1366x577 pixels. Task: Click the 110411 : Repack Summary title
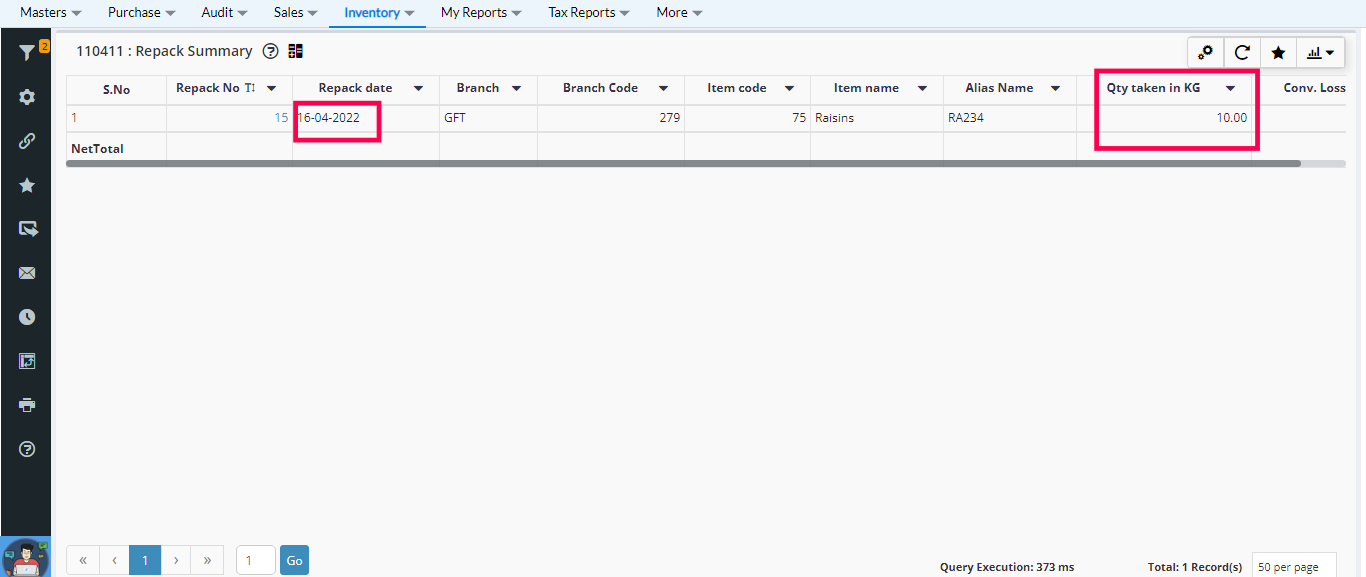[164, 51]
